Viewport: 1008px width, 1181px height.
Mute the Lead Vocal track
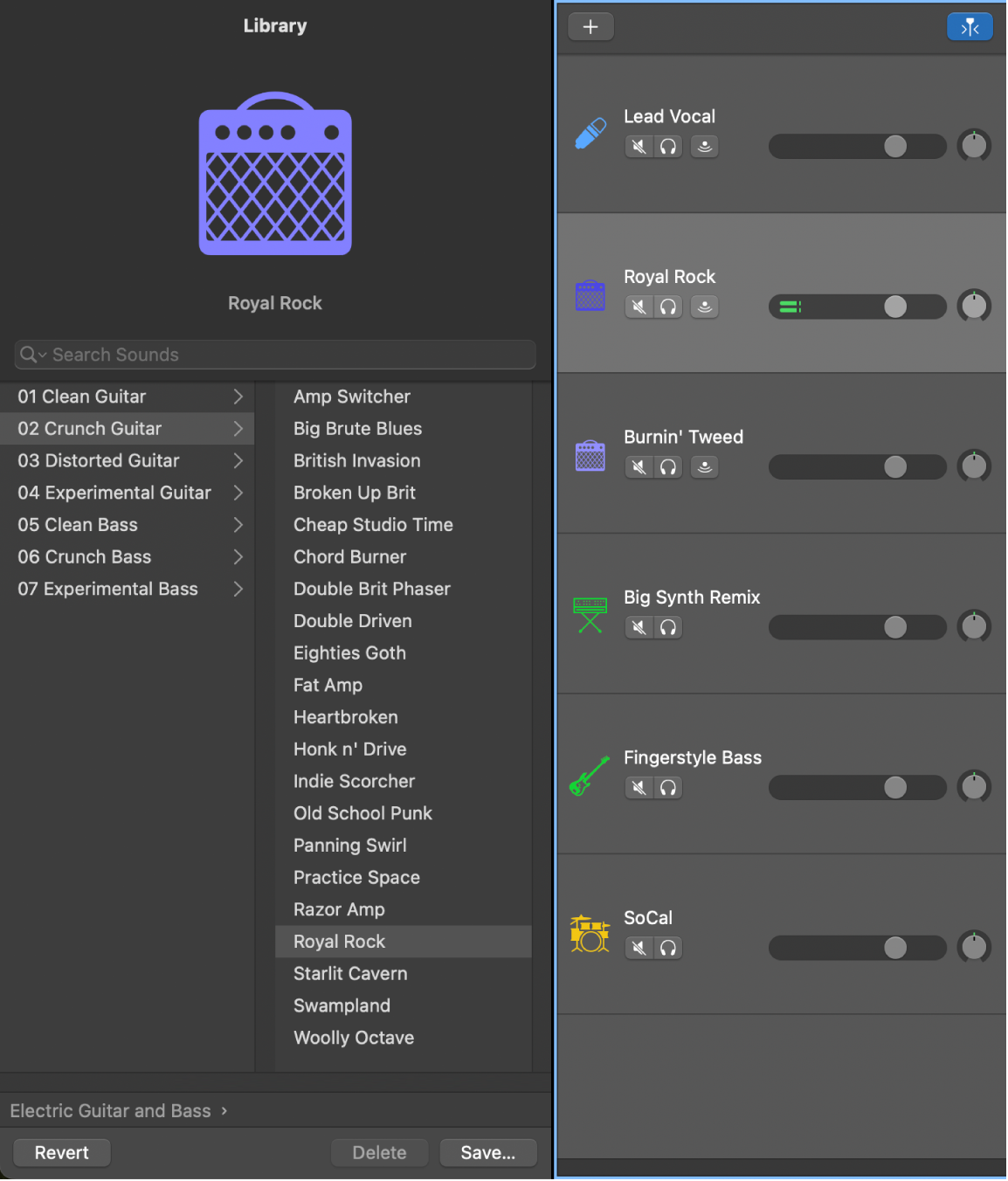639,146
